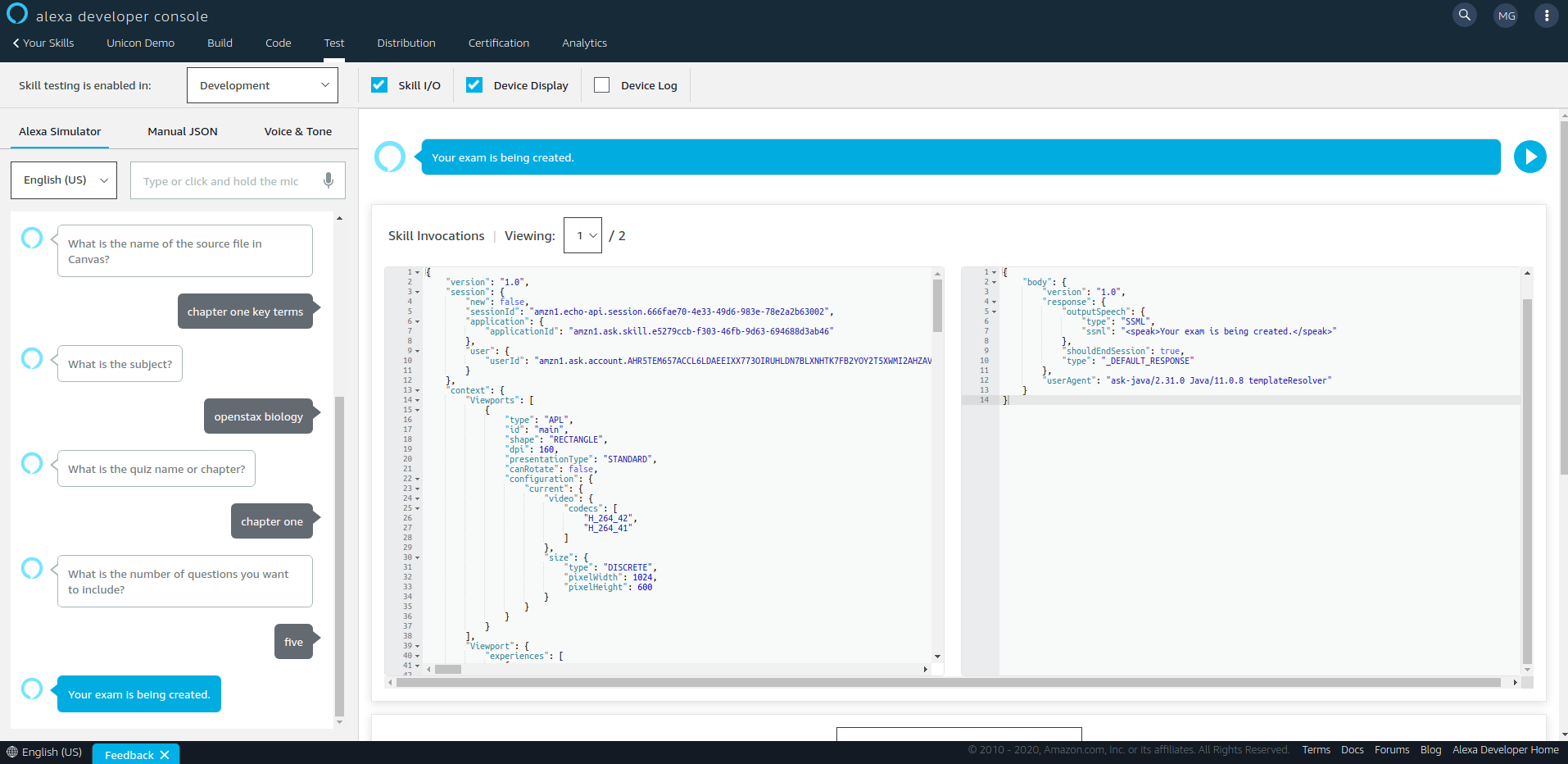Open the vertical three-dot menu icon
The width and height of the screenshot is (1568, 764).
[1546, 15]
